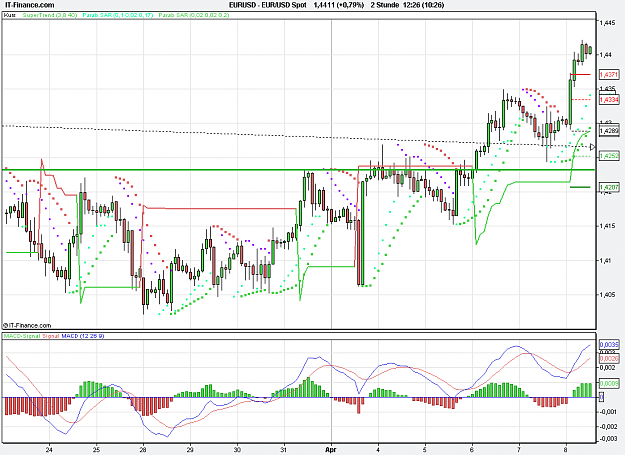This screenshot has width=625, height=455.
Task: Click the SuperTrend (3,0 40) indicator label
Action: pos(50,15)
